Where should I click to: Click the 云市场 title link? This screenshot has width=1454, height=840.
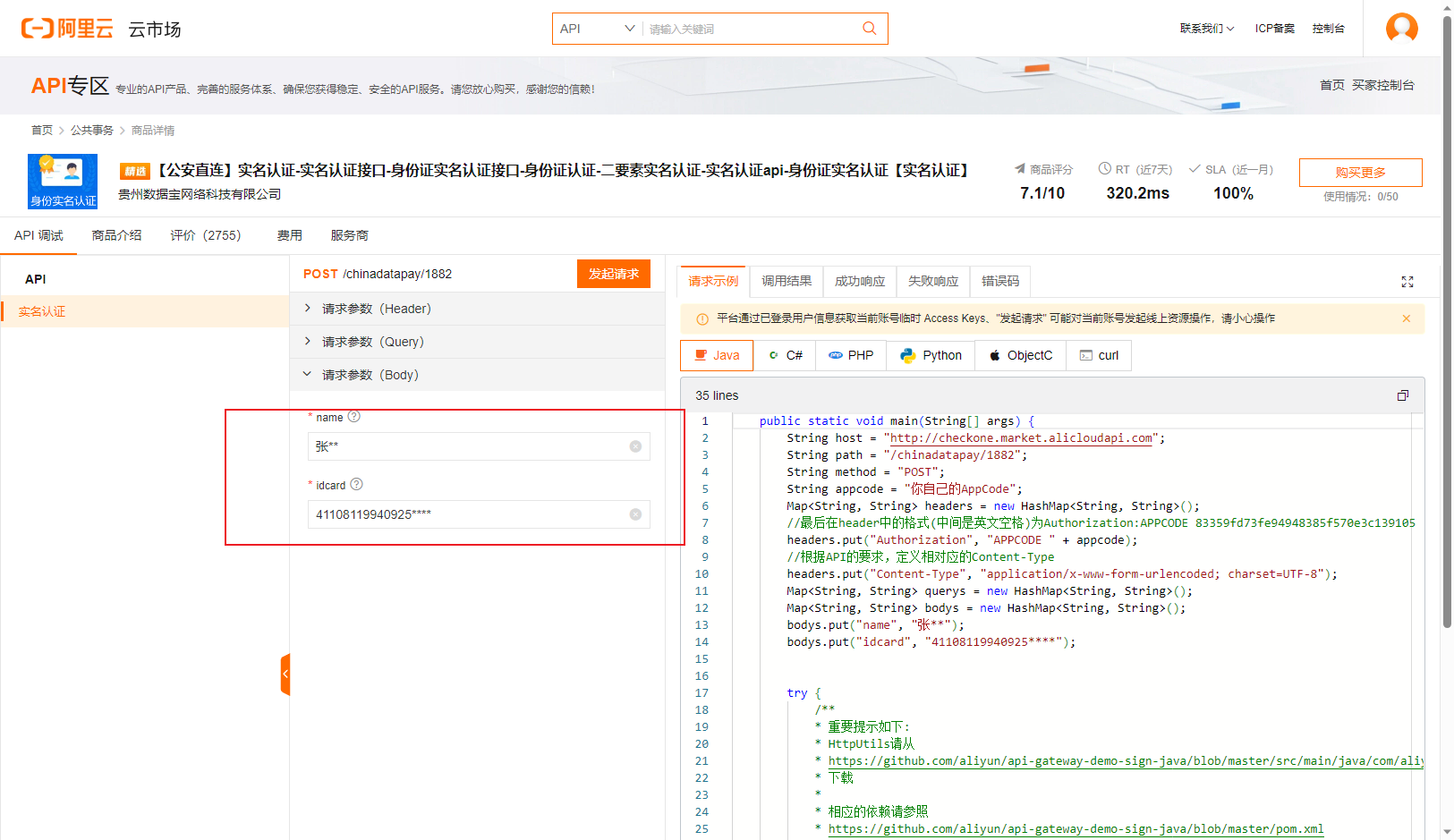pyautogui.click(x=154, y=30)
